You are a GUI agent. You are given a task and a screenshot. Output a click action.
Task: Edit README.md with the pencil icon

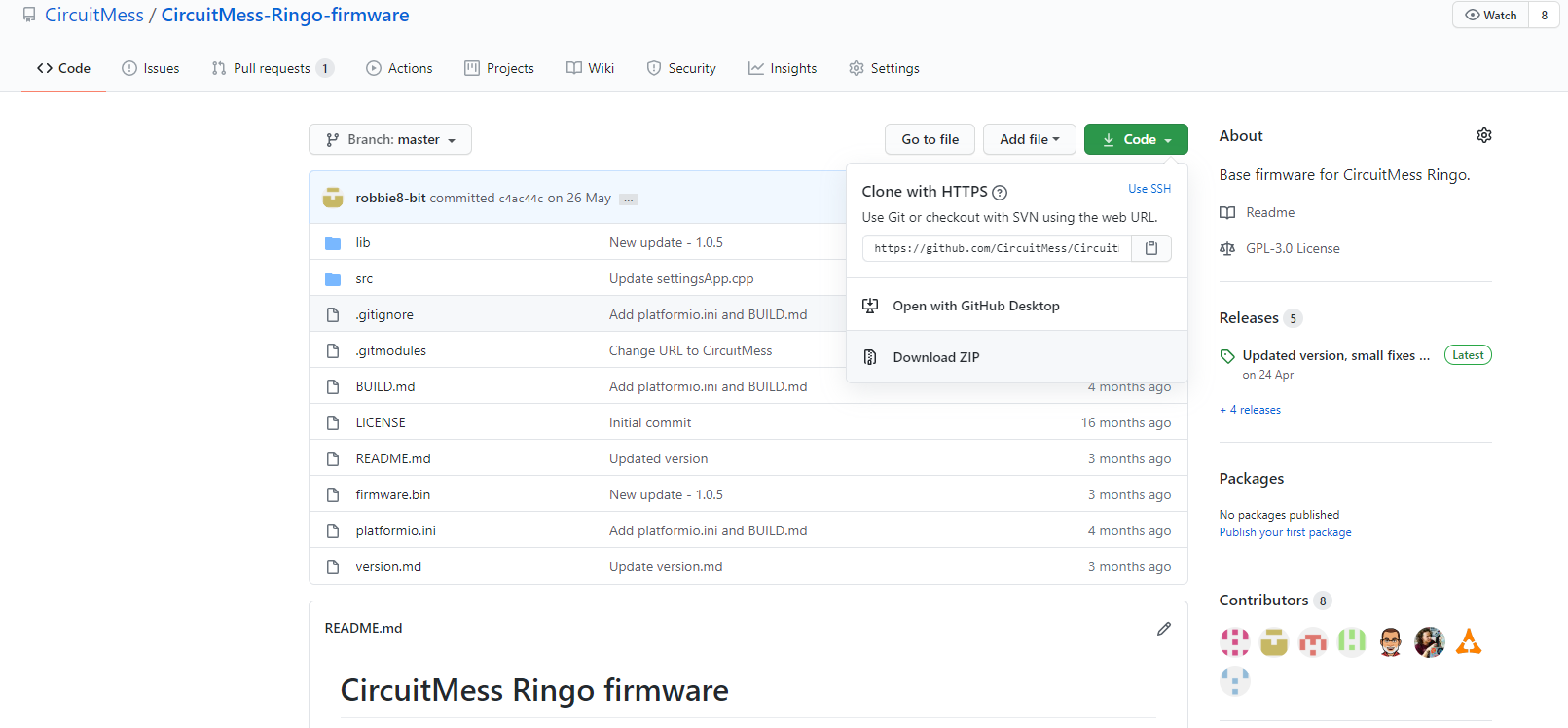1164,629
